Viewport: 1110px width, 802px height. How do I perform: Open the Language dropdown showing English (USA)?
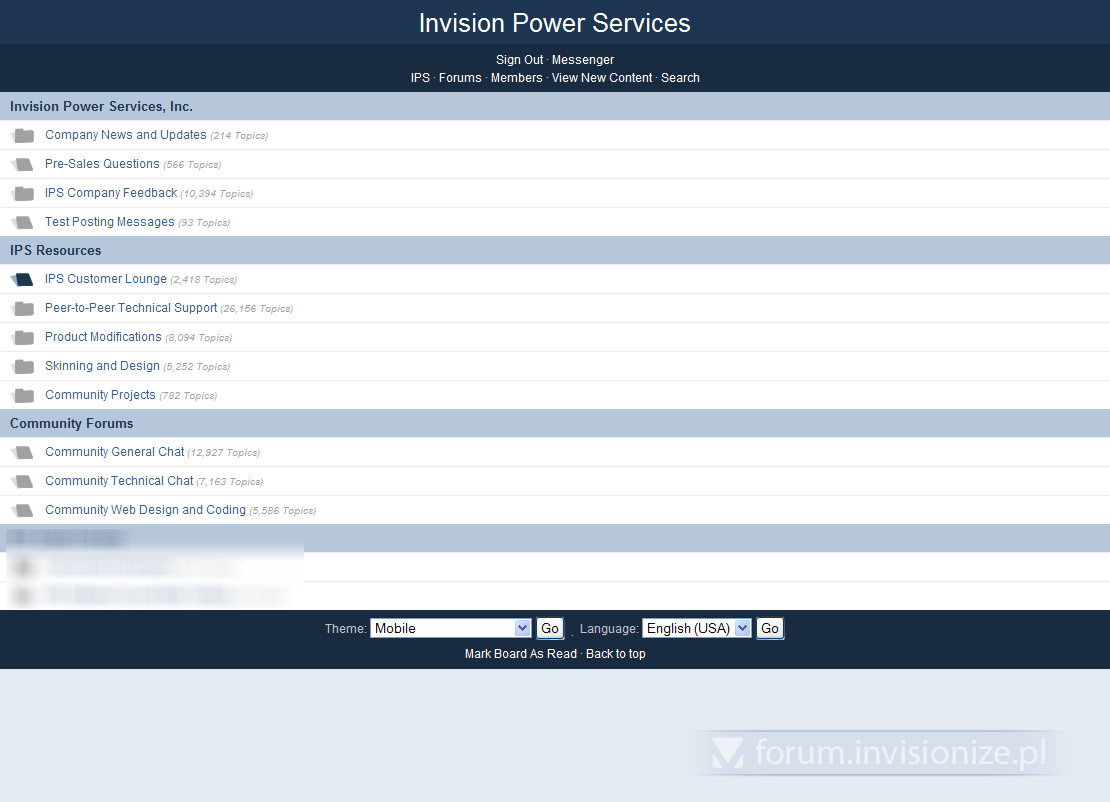pos(696,628)
